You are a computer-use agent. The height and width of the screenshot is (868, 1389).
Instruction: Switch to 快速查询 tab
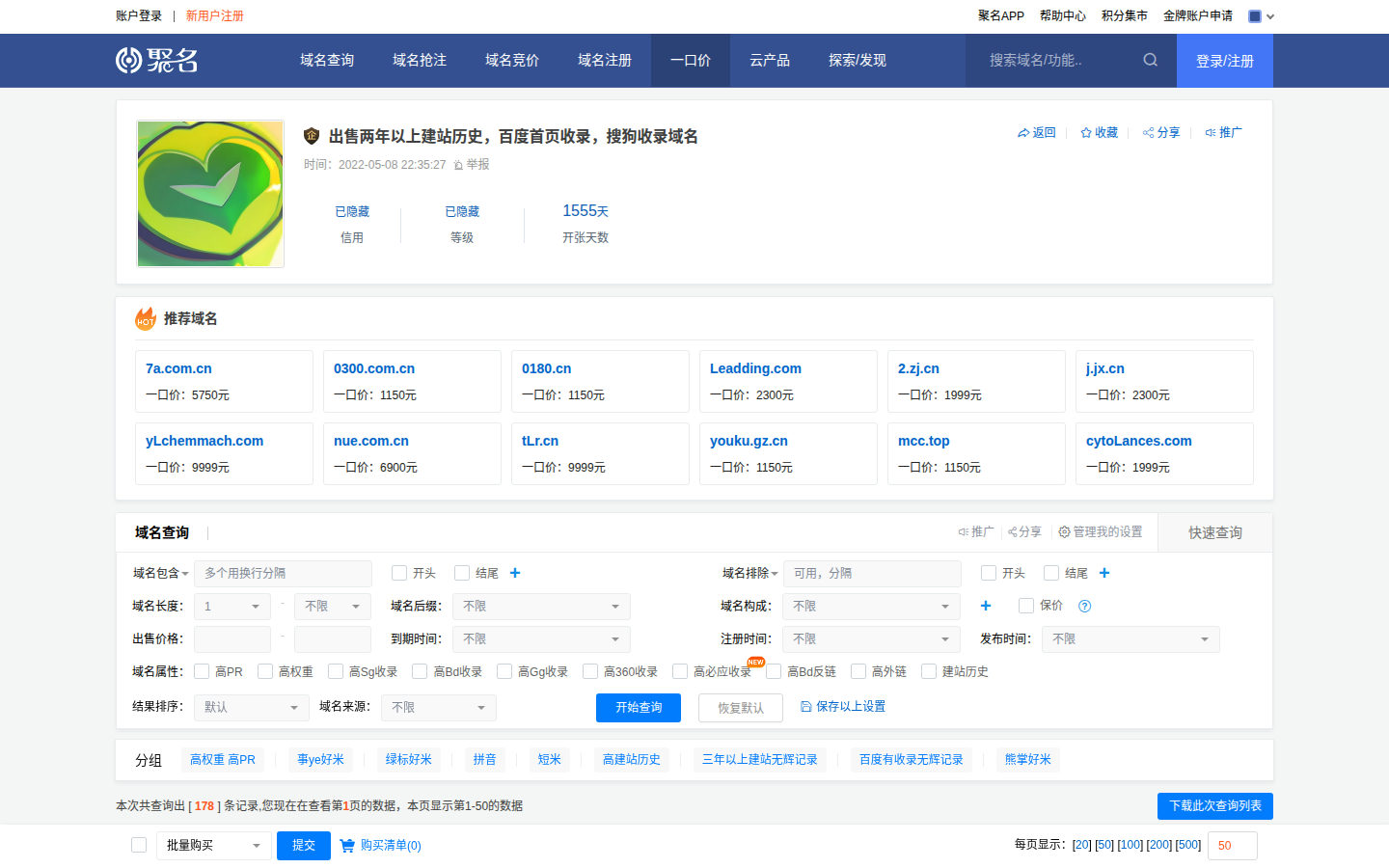tap(1215, 532)
